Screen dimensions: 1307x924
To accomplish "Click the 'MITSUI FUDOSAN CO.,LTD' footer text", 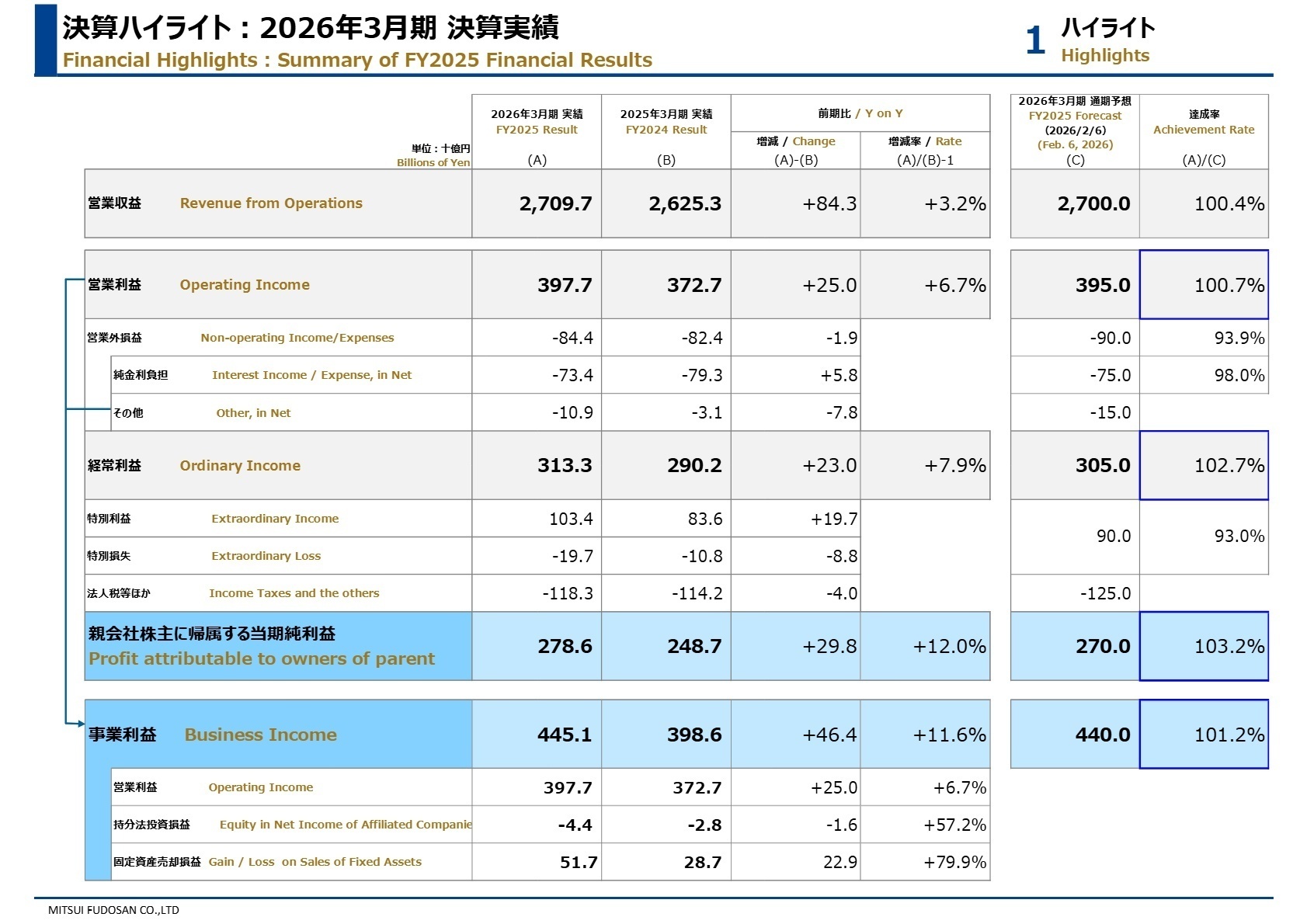I will [x=113, y=910].
